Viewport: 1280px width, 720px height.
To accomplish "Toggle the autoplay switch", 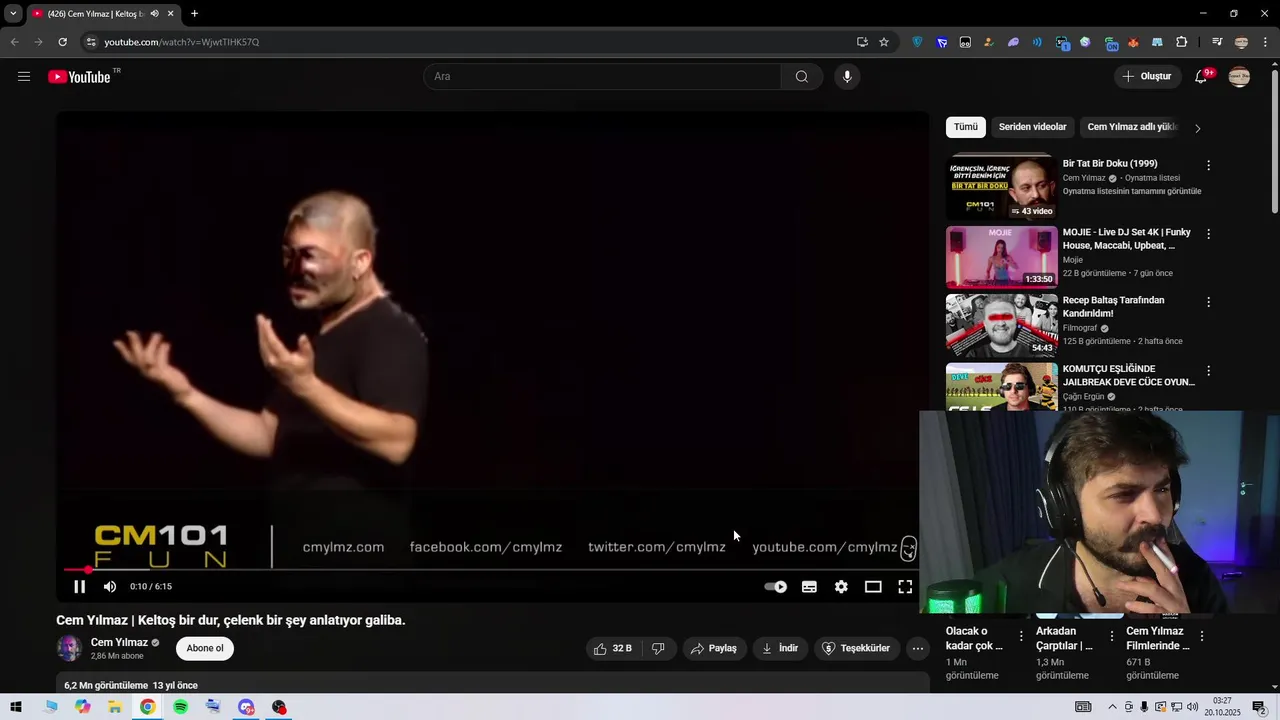I will pyautogui.click(x=776, y=587).
